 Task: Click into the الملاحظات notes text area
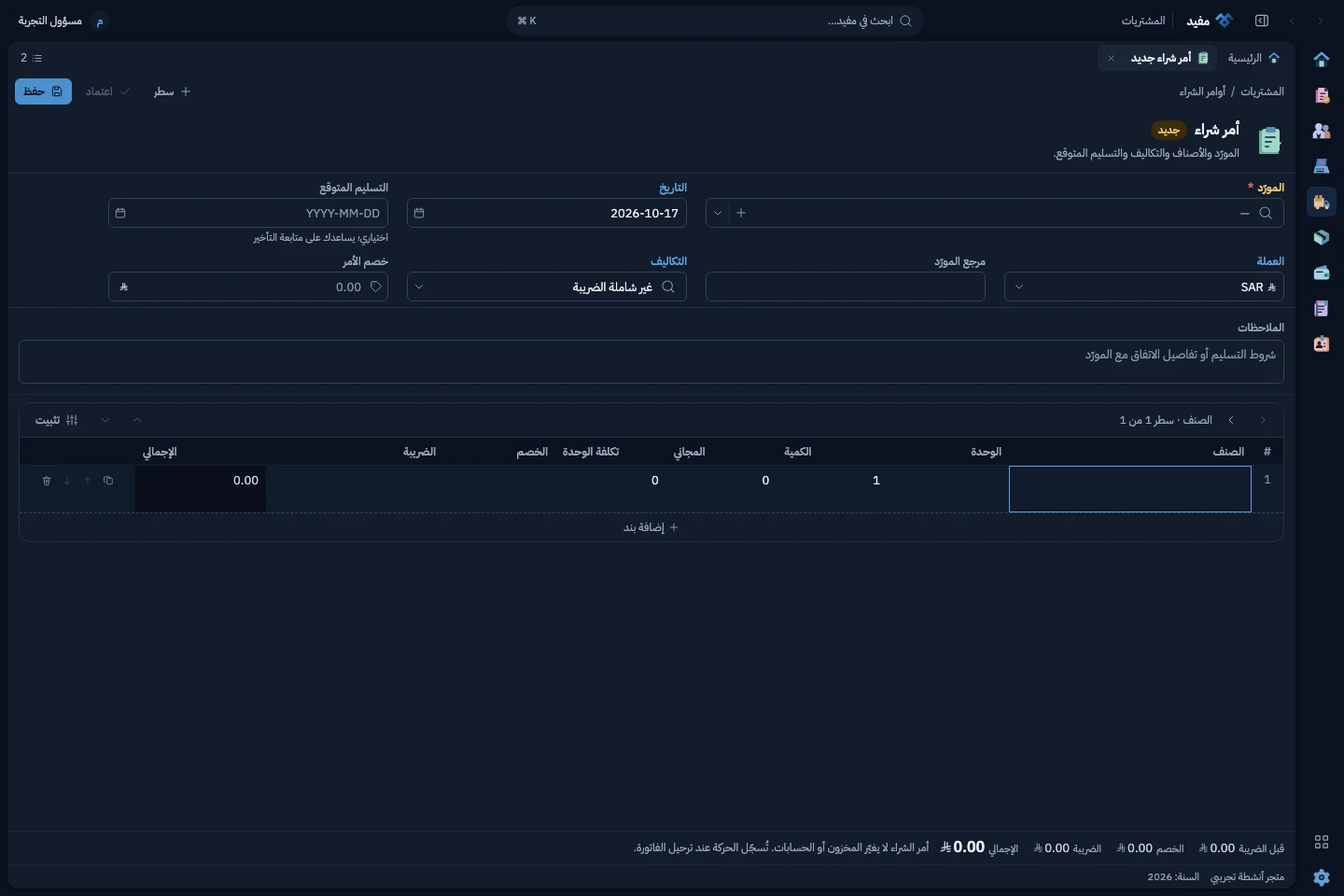click(x=651, y=361)
